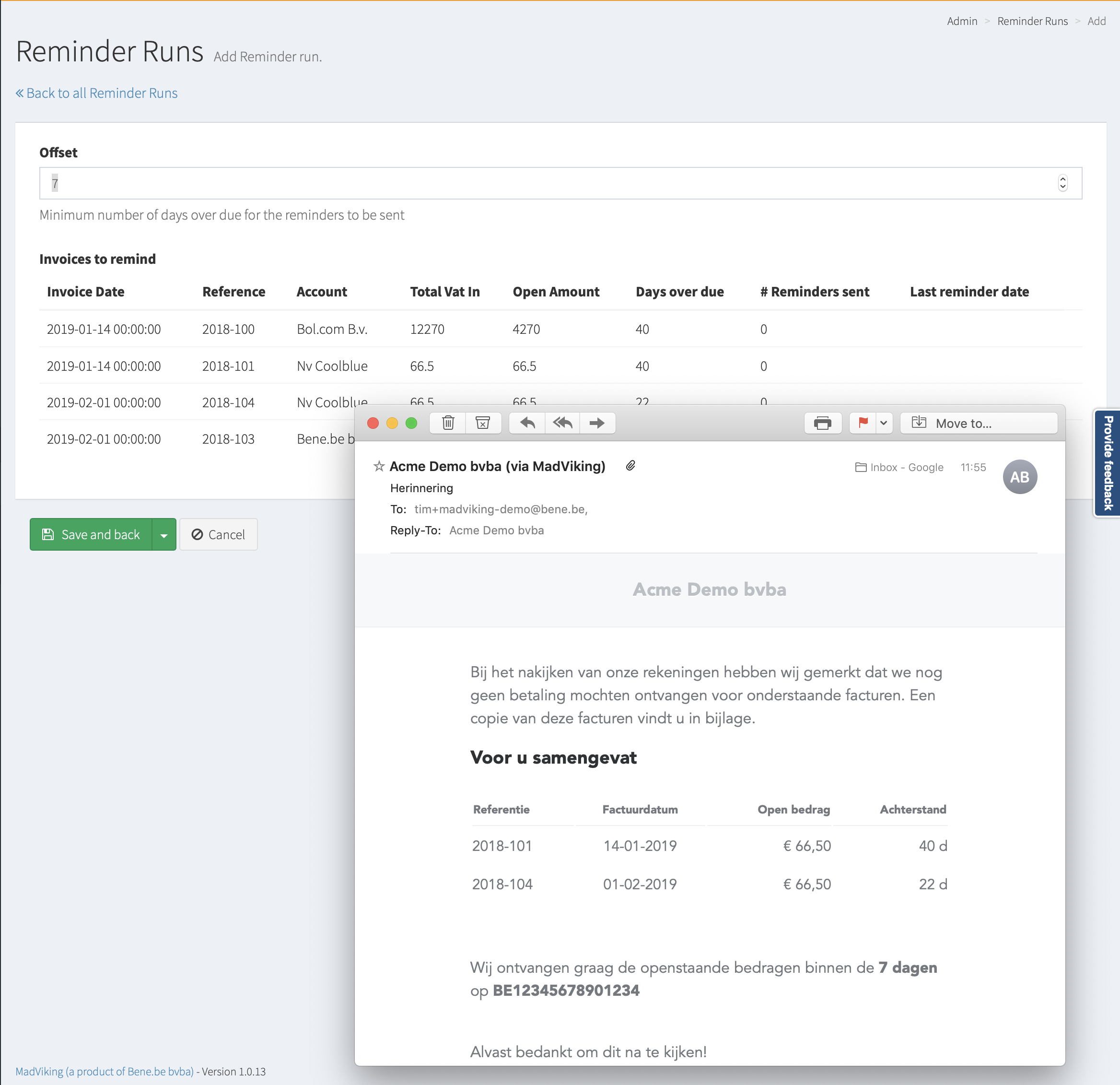
Task: Click the print icon
Action: click(822, 423)
